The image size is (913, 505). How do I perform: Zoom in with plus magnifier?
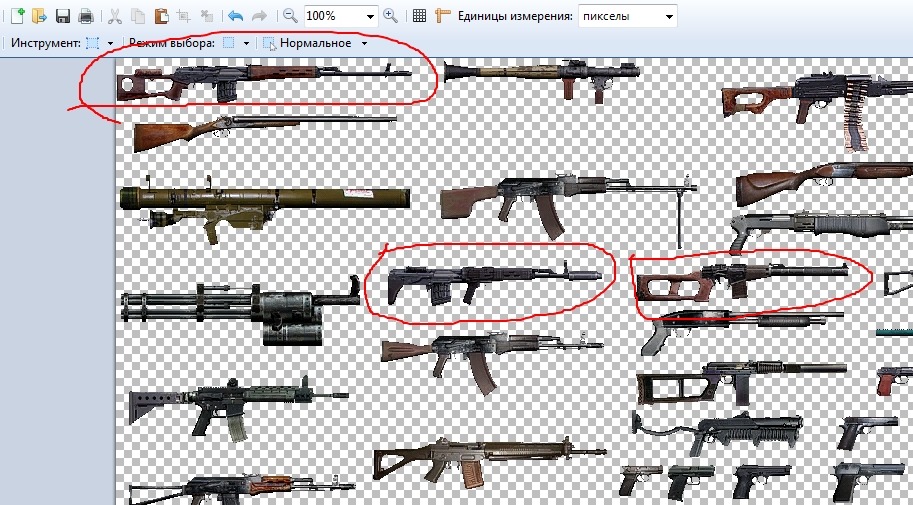click(x=390, y=16)
